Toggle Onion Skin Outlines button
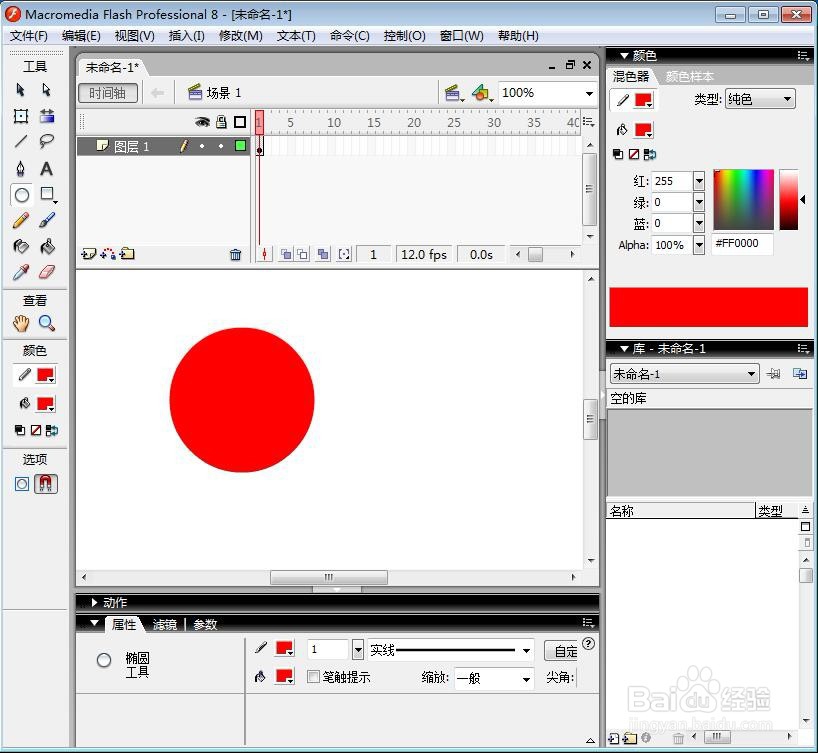This screenshot has width=818, height=753. 303,255
